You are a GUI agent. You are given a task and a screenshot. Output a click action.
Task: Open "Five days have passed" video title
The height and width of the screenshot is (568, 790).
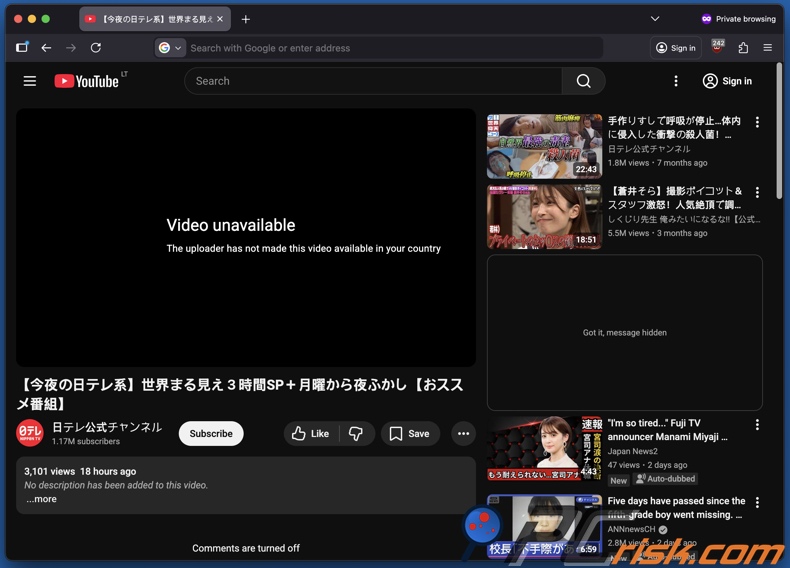tap(676, 508)
